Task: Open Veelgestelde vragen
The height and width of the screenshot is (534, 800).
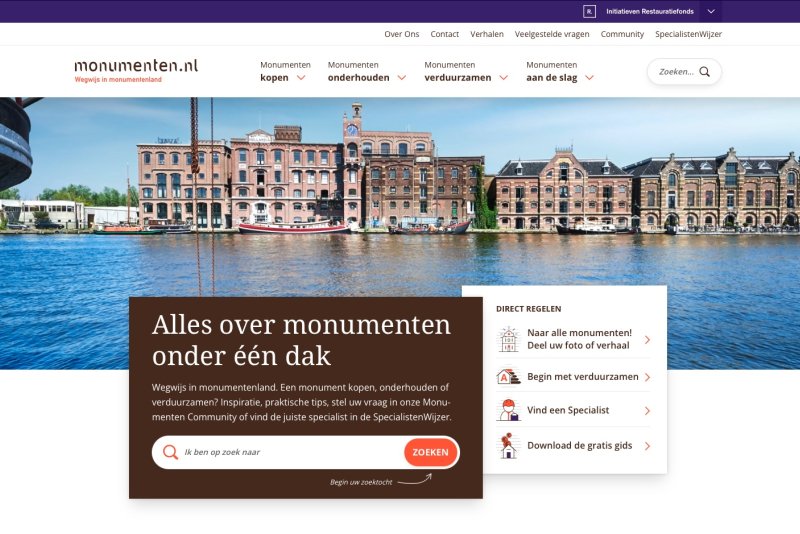Action: [x=552, y=34]
